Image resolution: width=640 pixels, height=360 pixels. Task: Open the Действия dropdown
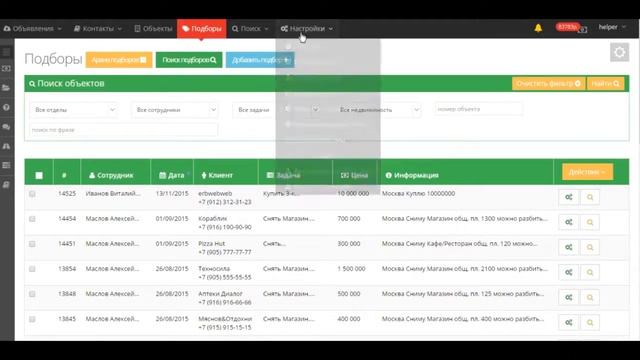(x=587, y=172)
